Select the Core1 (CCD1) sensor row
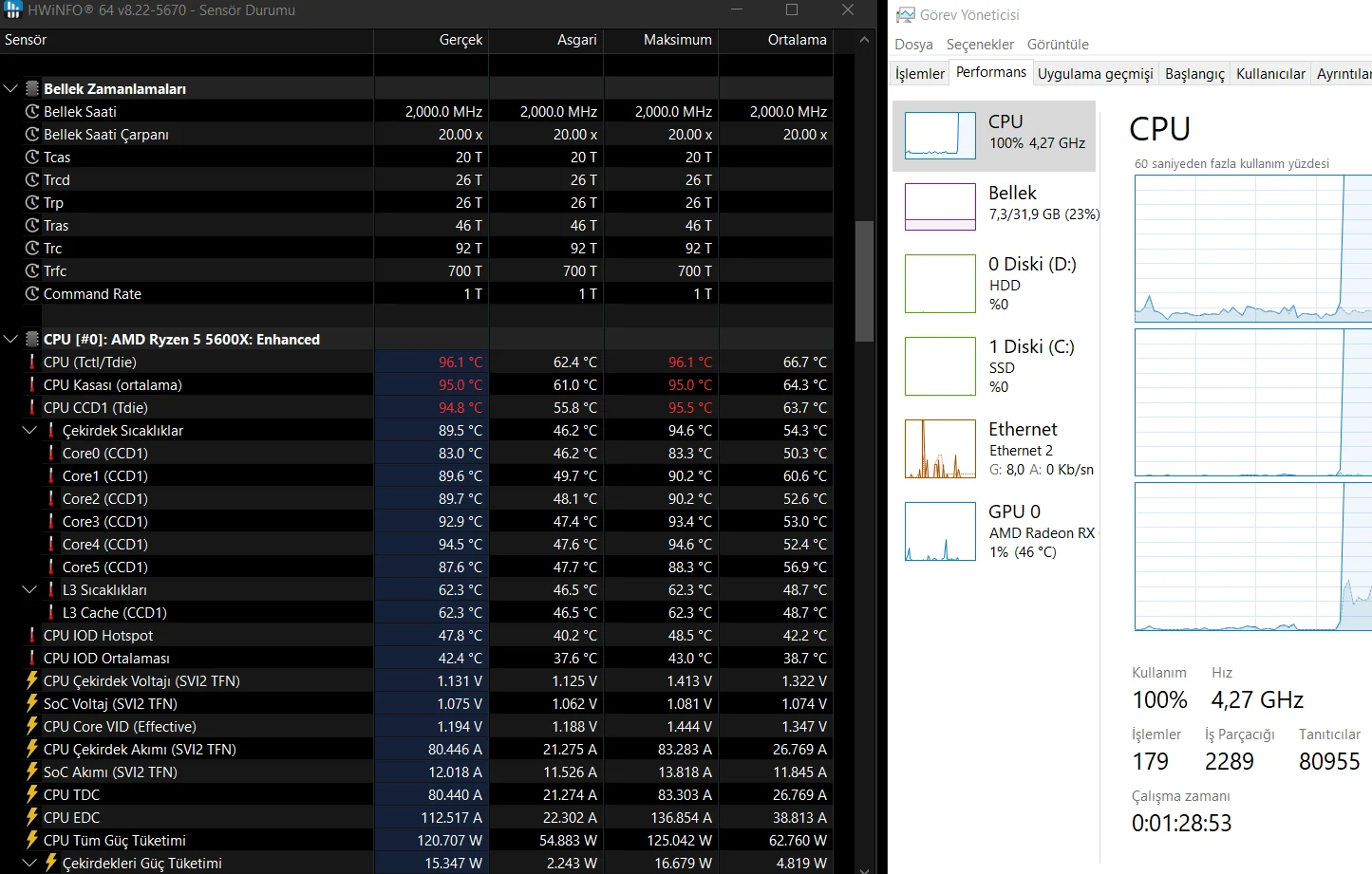 tap(417, 476)
